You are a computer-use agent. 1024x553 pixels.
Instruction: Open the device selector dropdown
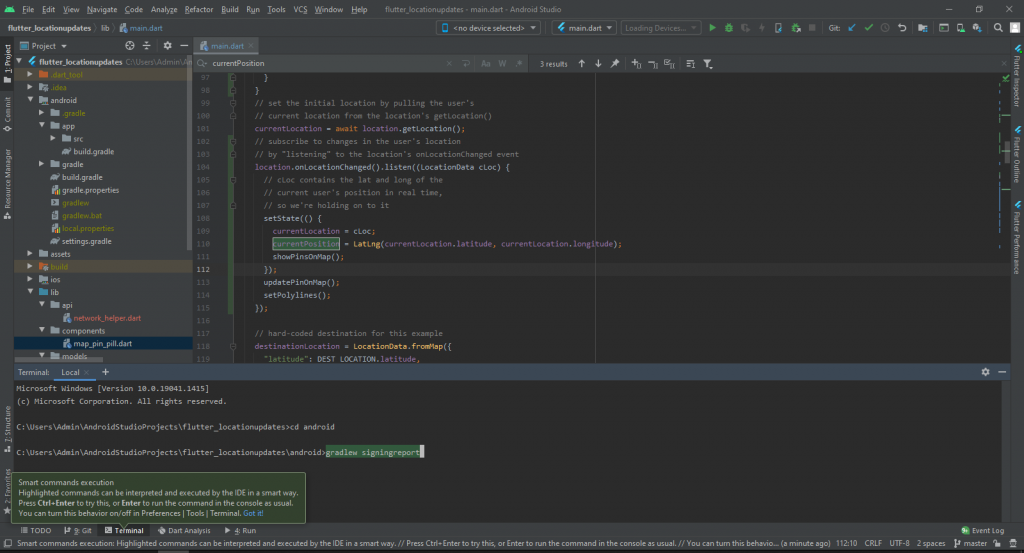tap(488, 28)
